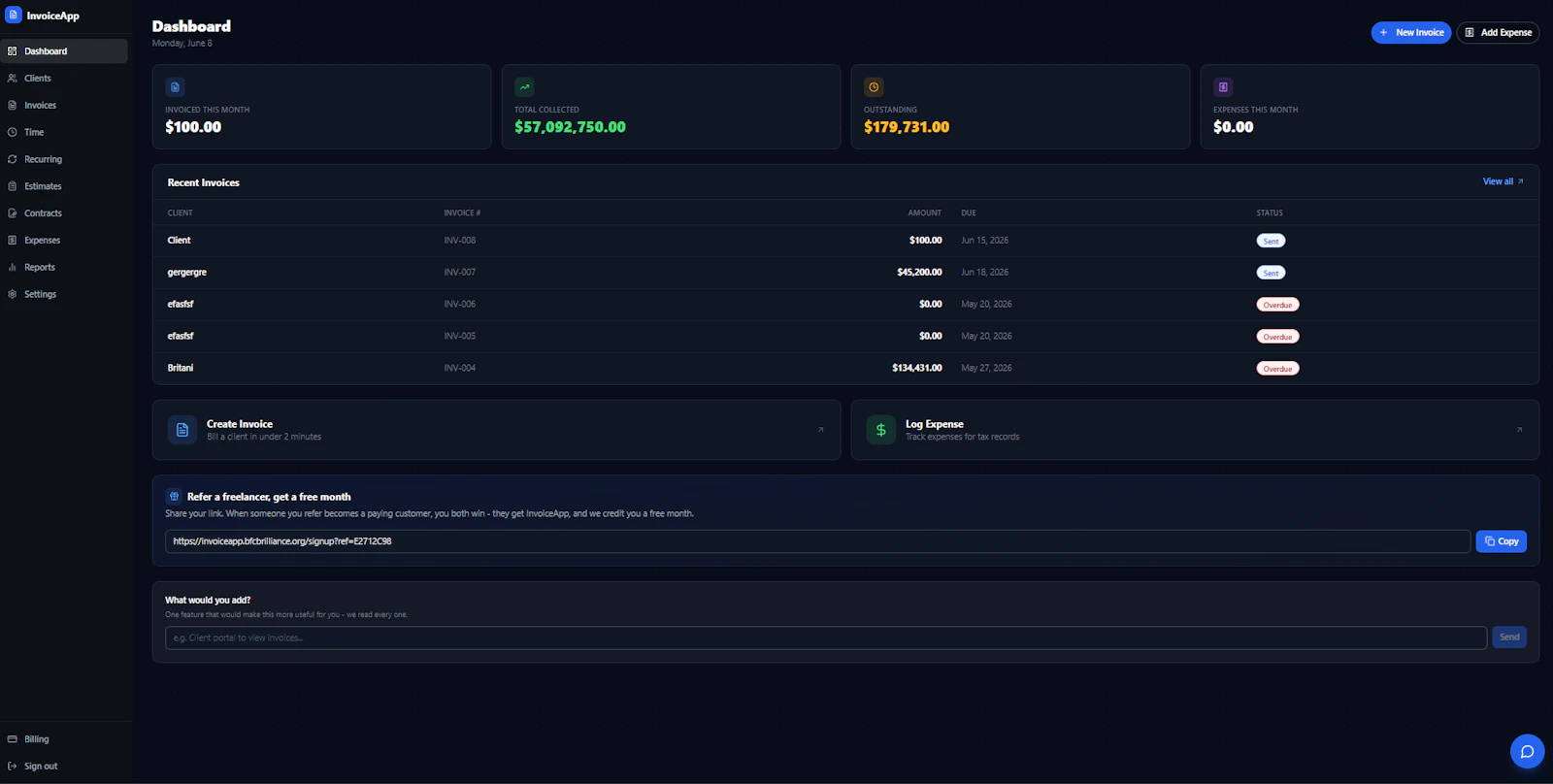Open Billing page
Screen dimensions: 1553x784
pos(64,739)
